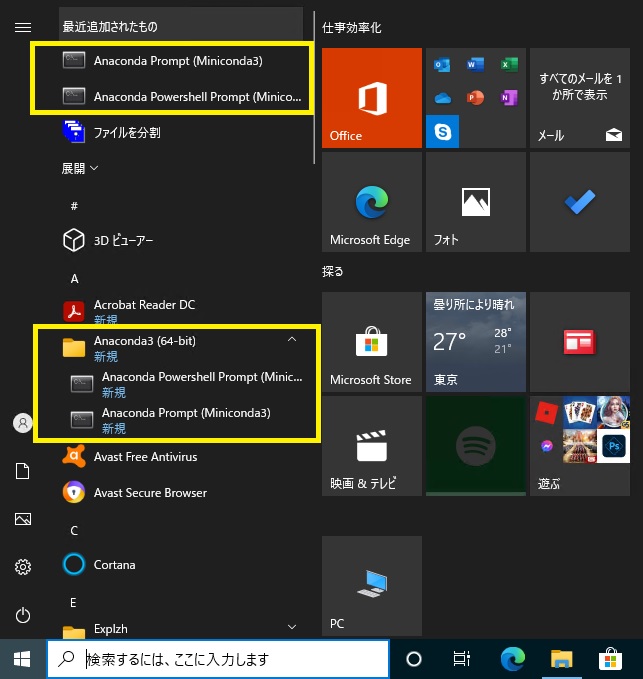Open Word icon in Office apps tile
The width and height of the screenshot is (643, 679).
(475, 65)
